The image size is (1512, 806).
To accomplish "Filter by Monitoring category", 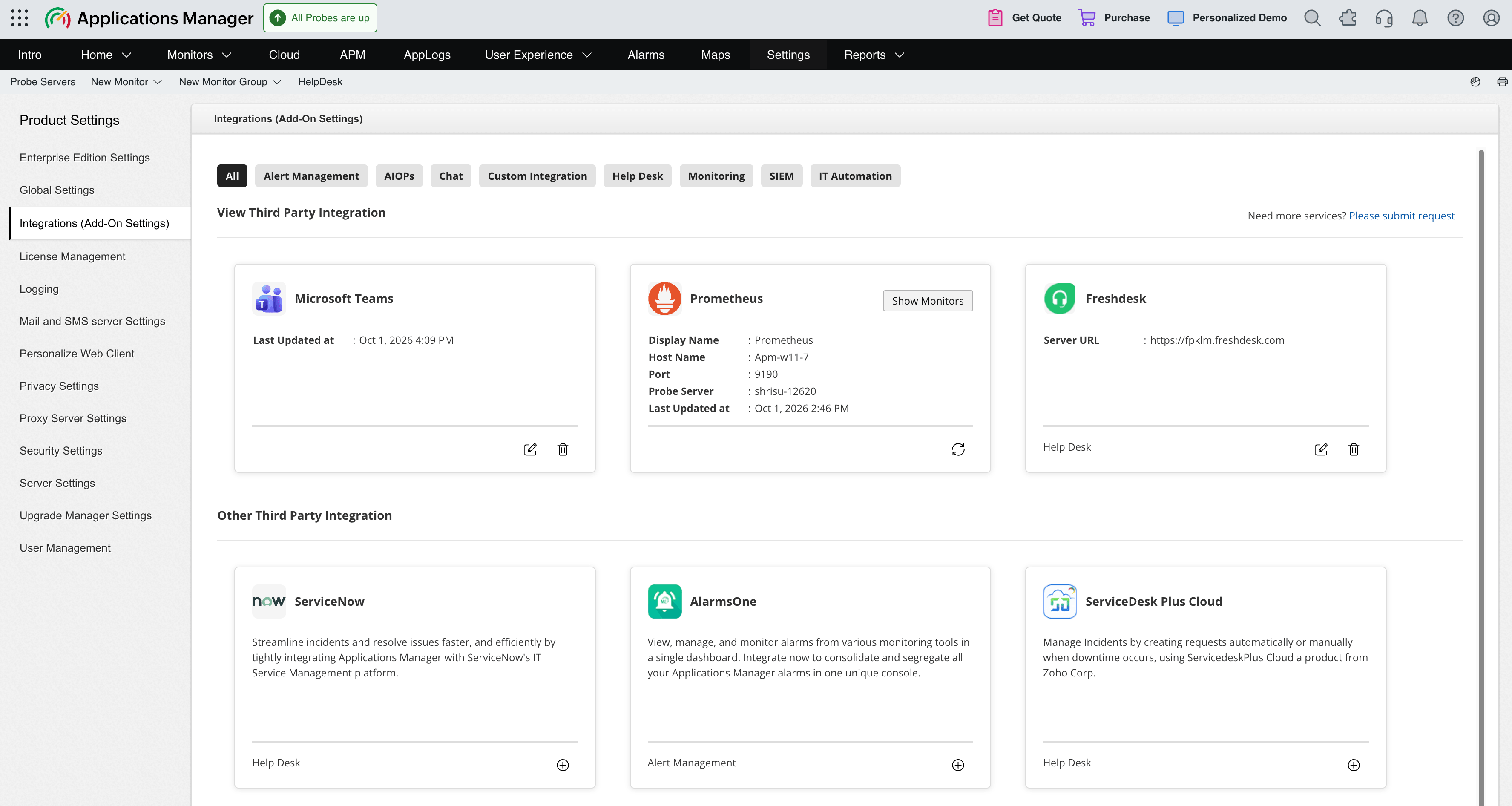I will click(x=716, y=176).
